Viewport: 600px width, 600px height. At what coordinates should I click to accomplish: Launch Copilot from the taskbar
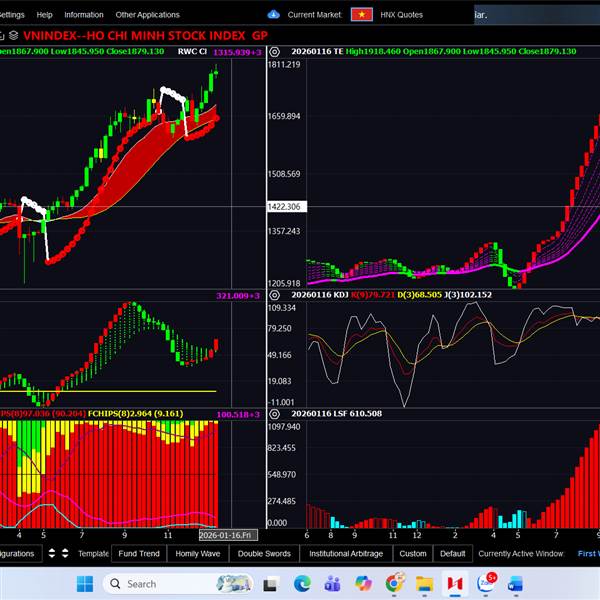coord(364,583)
